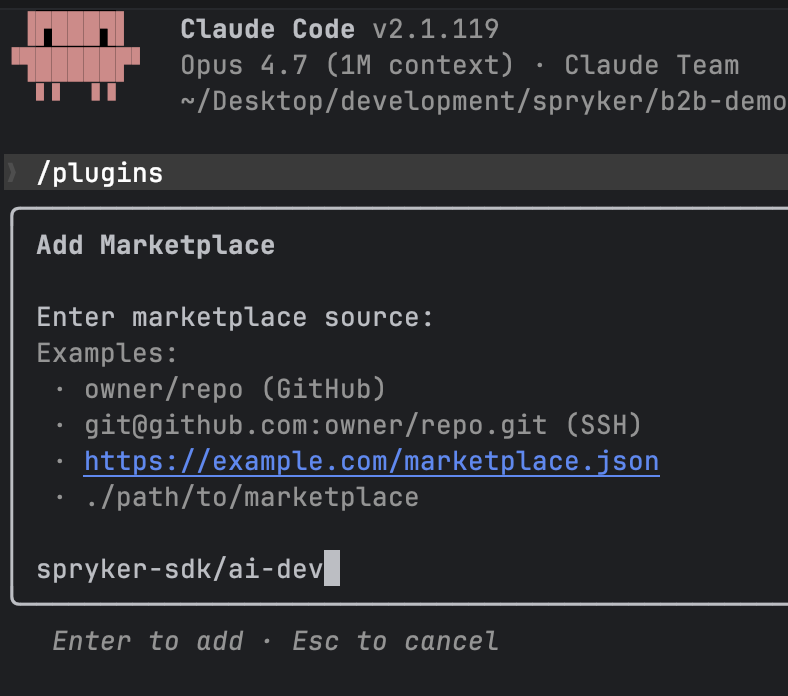Click the Claude Team label

(x=652, y=65)
